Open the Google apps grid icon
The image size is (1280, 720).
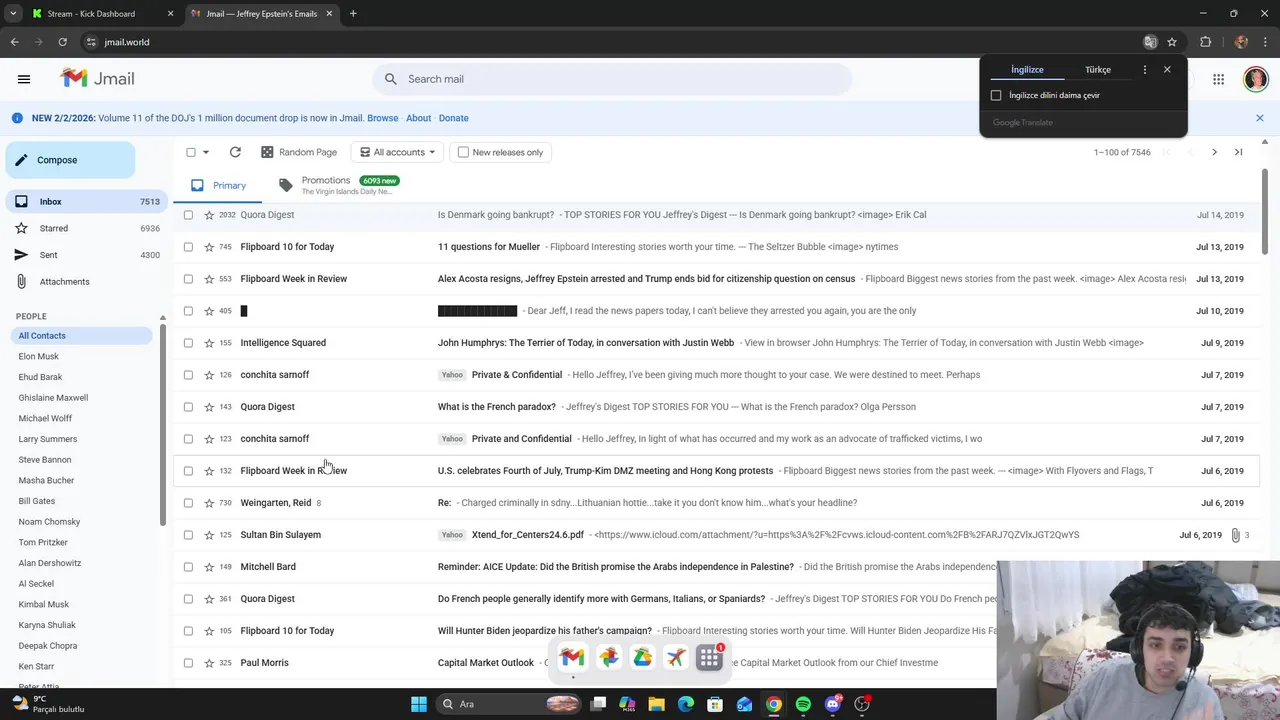point(1218,79)
